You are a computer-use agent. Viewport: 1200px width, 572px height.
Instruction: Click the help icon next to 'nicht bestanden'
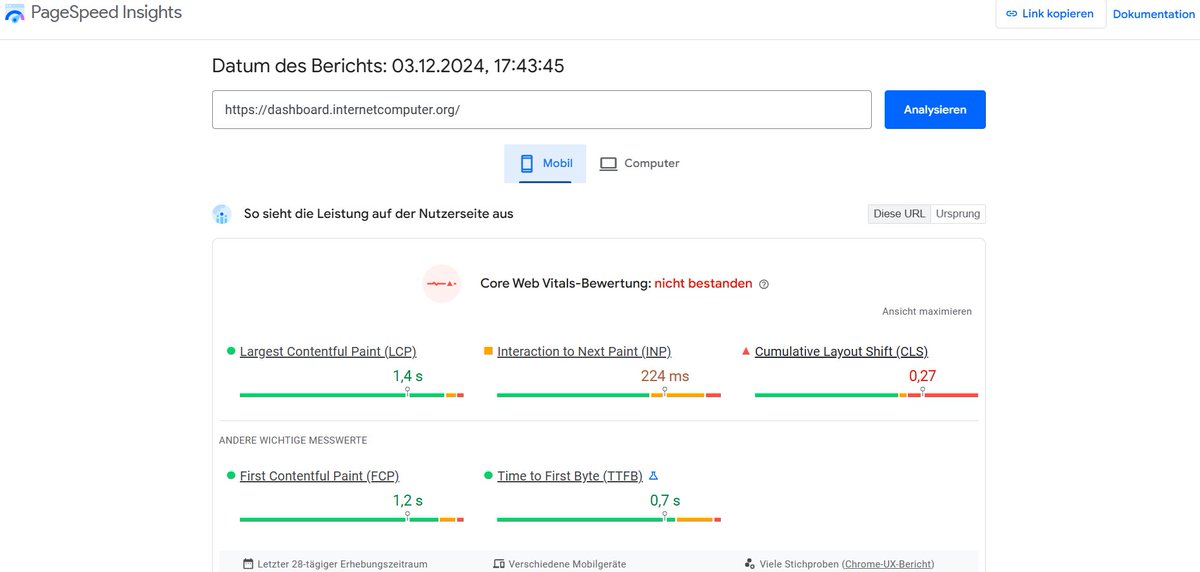click(x=764, y=284)
